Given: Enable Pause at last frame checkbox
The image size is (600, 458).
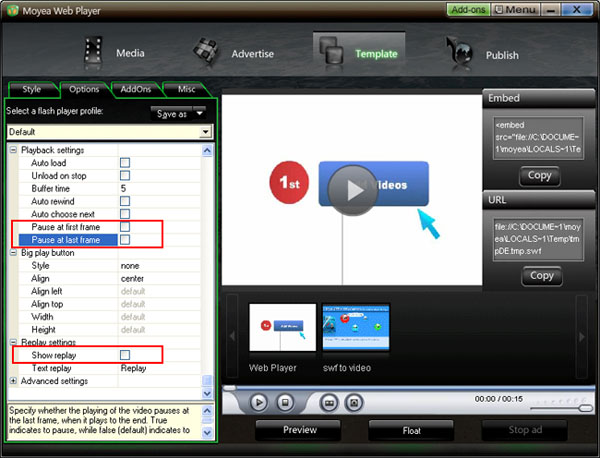Looking at the screenshot, I should pos(125,240).
